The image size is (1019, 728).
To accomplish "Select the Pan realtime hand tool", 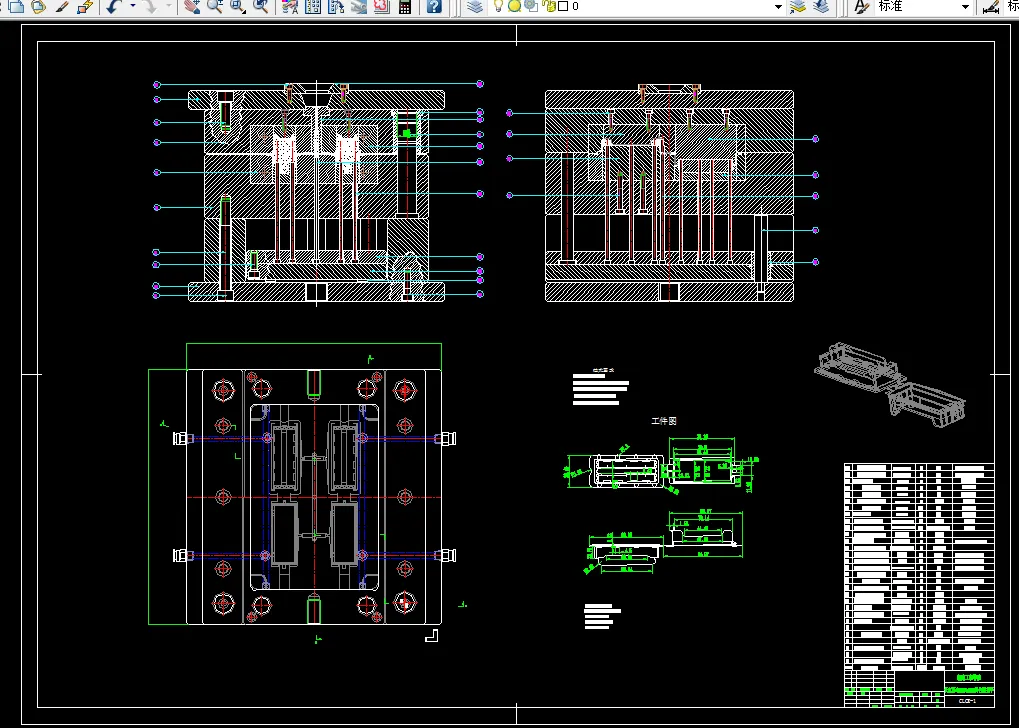I will click(x=190, y=6).
